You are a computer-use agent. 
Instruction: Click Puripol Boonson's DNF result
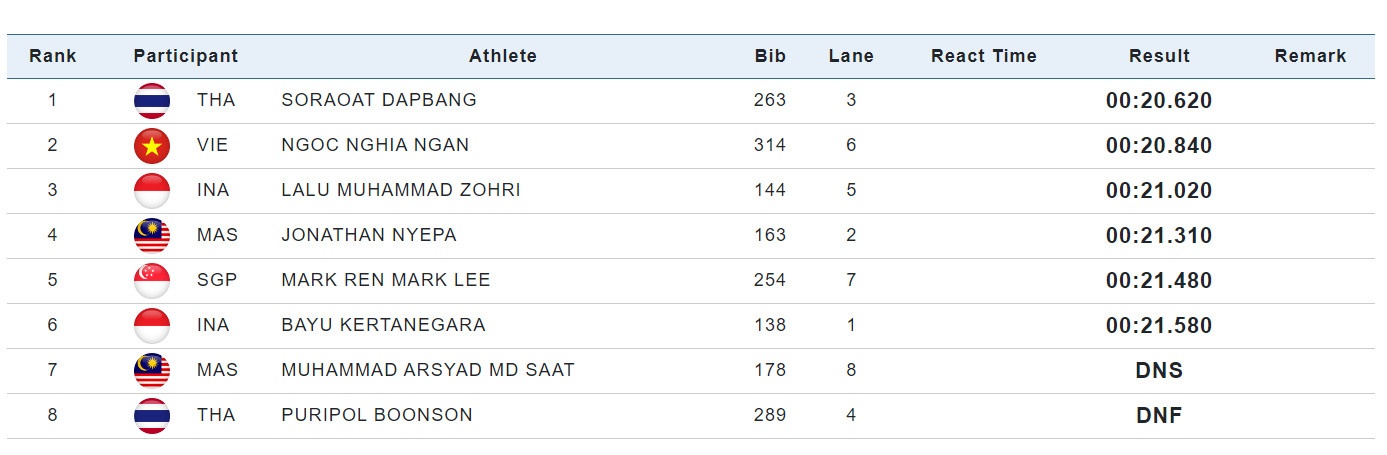[x=1159, y=416]
